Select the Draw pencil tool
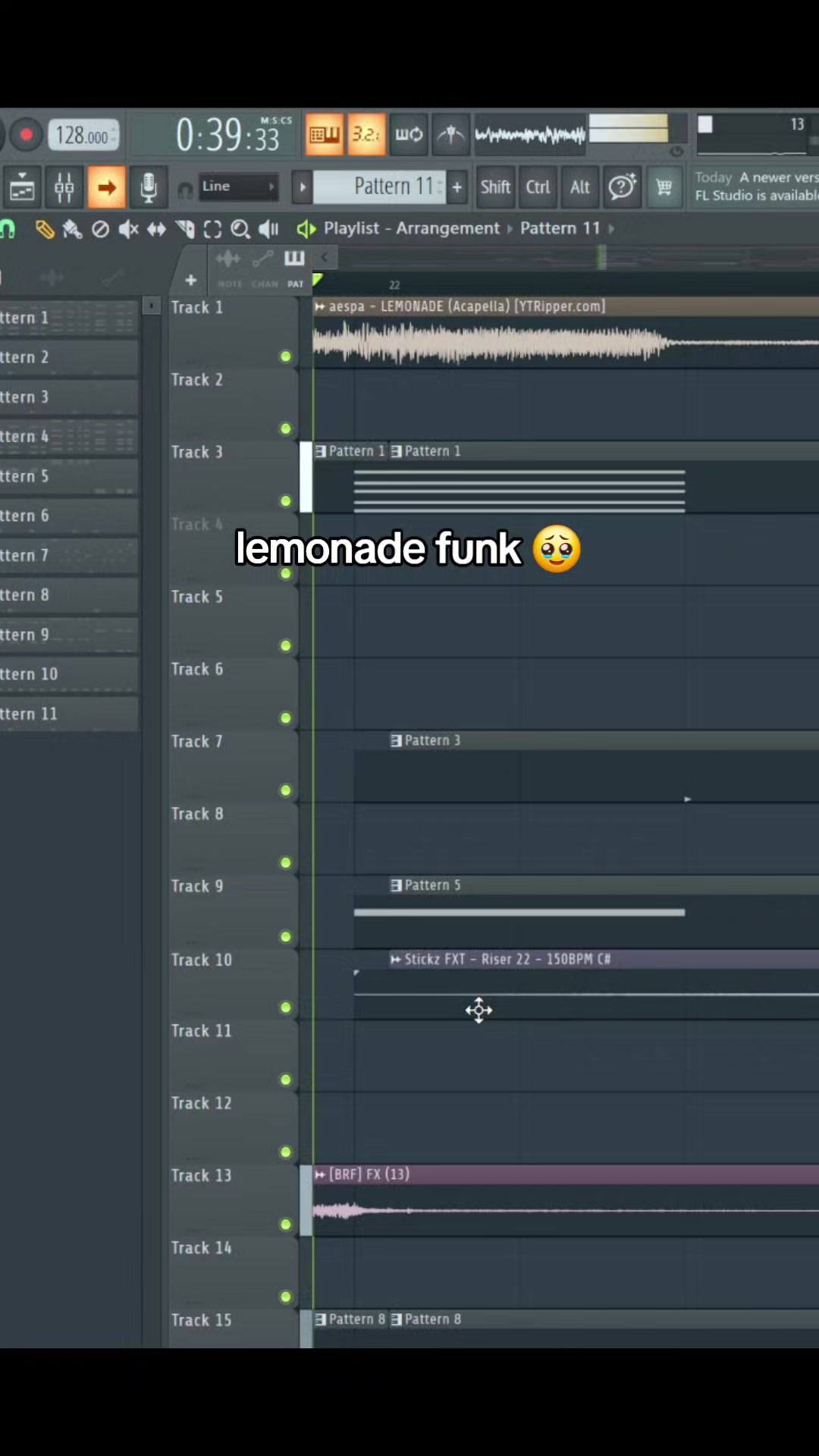Image resolution: width=819 pixels, height=1456 pixels. [45, 229]
